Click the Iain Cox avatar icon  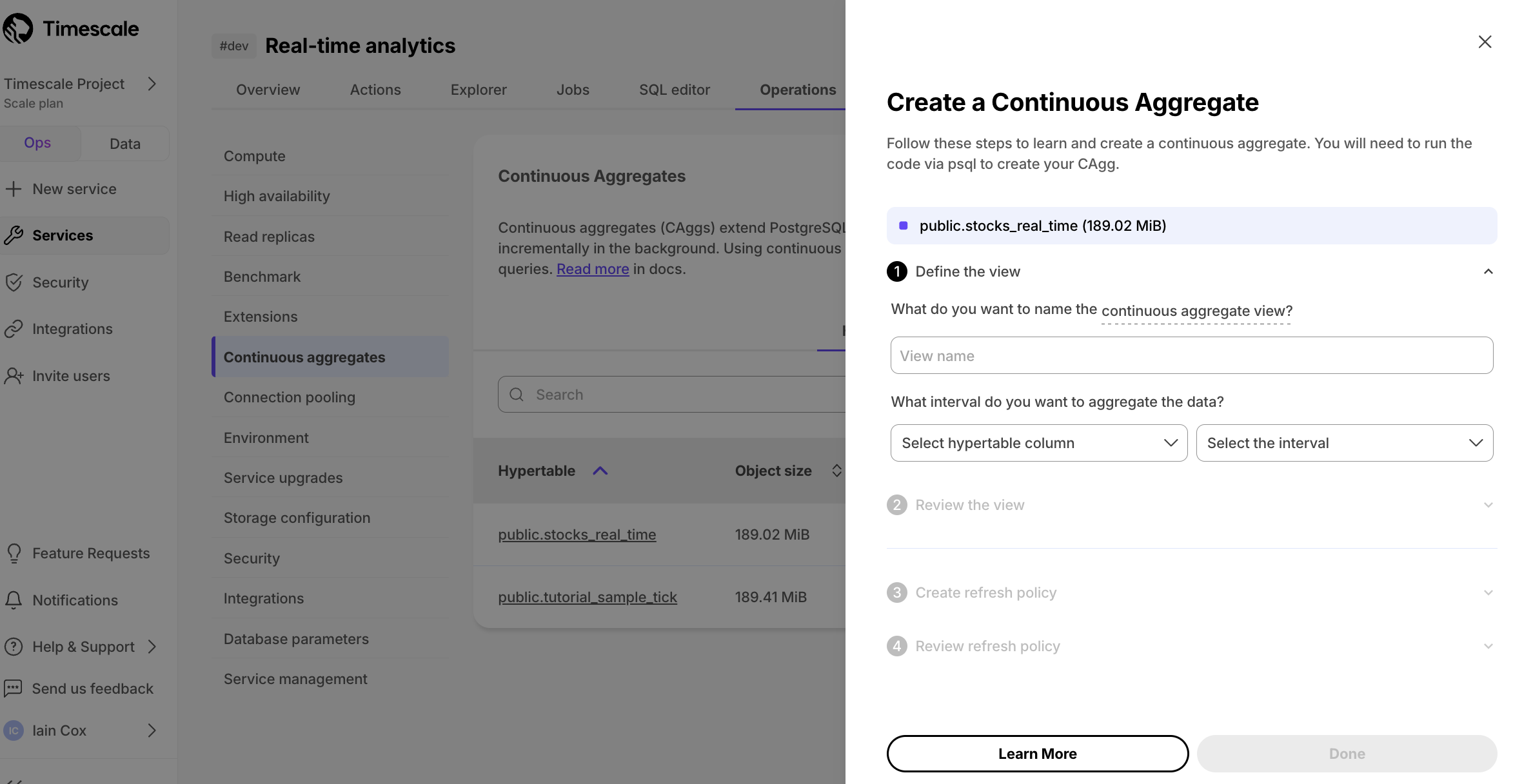[14, 730]
